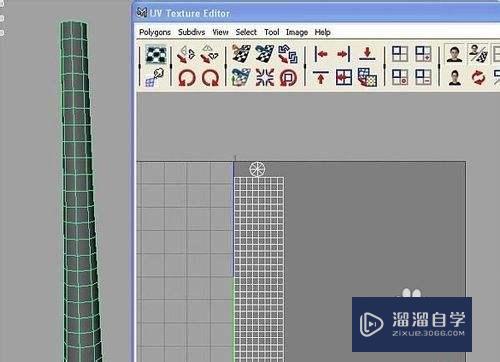Toggle isolate select mode icon

(x=400, y=54)
